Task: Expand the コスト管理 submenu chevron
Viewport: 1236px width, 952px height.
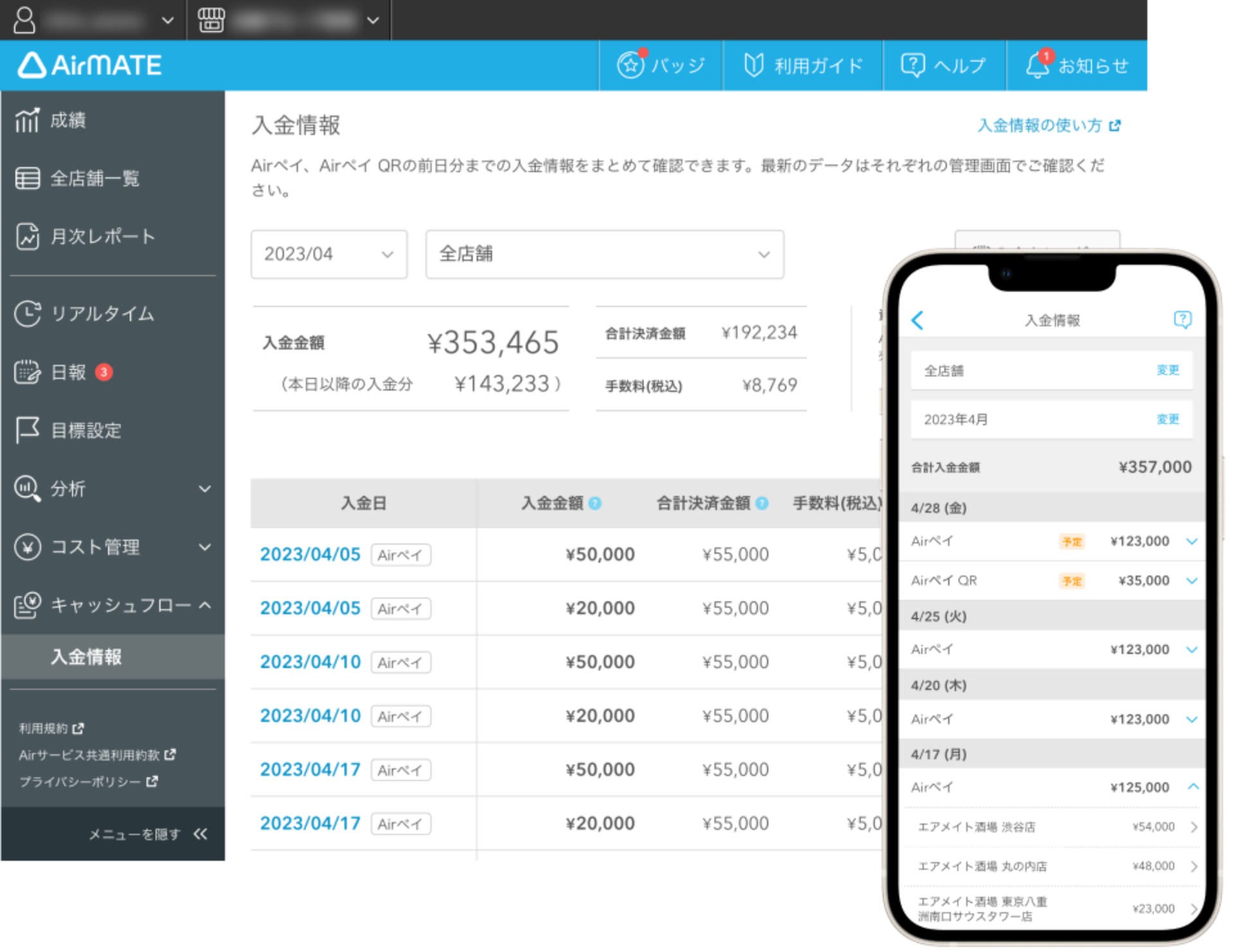Action: point(205,548)
